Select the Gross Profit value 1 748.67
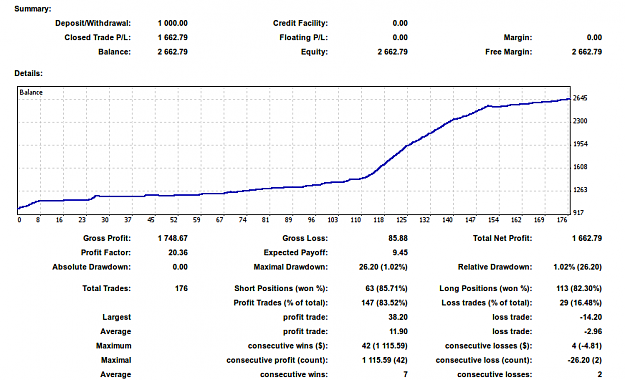The height and width of the screenshot is (380, 625). (x=173, y=238)
